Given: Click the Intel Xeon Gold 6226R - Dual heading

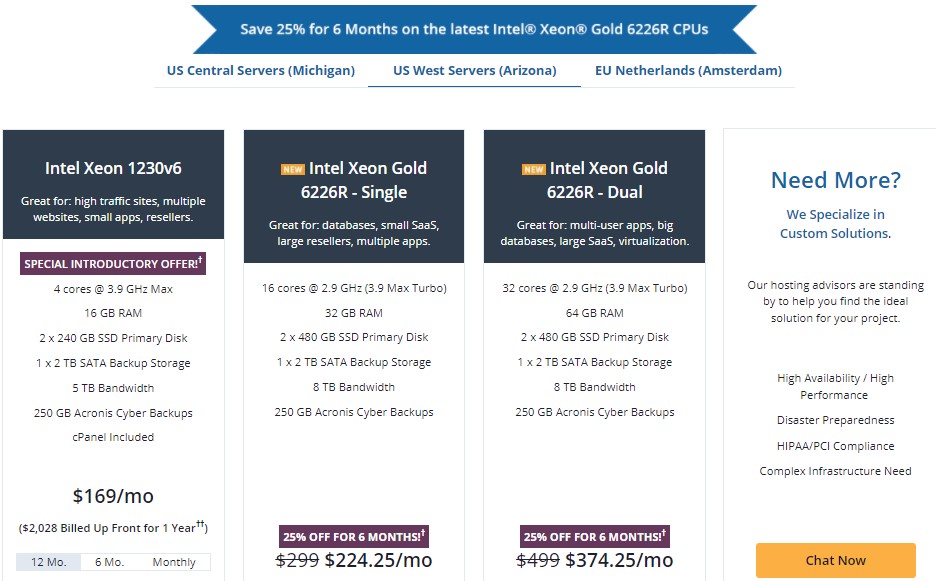Looking at the screenshot, I should point(608,180).
